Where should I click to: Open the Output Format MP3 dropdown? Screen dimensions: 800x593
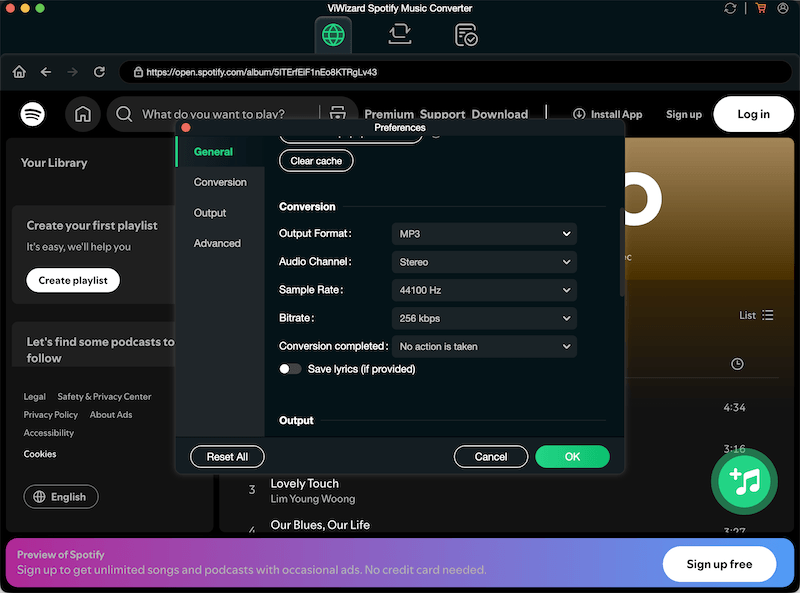[x=484, y=234]
